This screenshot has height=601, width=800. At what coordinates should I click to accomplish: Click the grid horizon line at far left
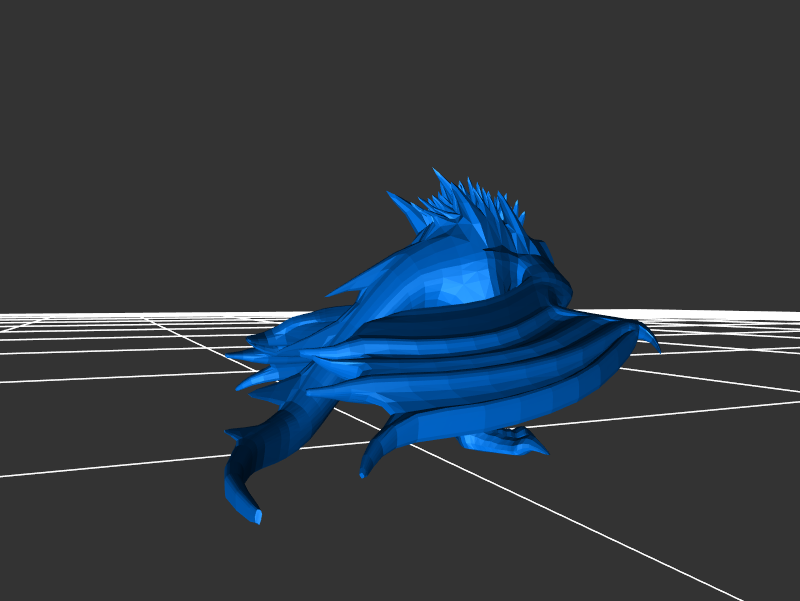tap(30, 316)
